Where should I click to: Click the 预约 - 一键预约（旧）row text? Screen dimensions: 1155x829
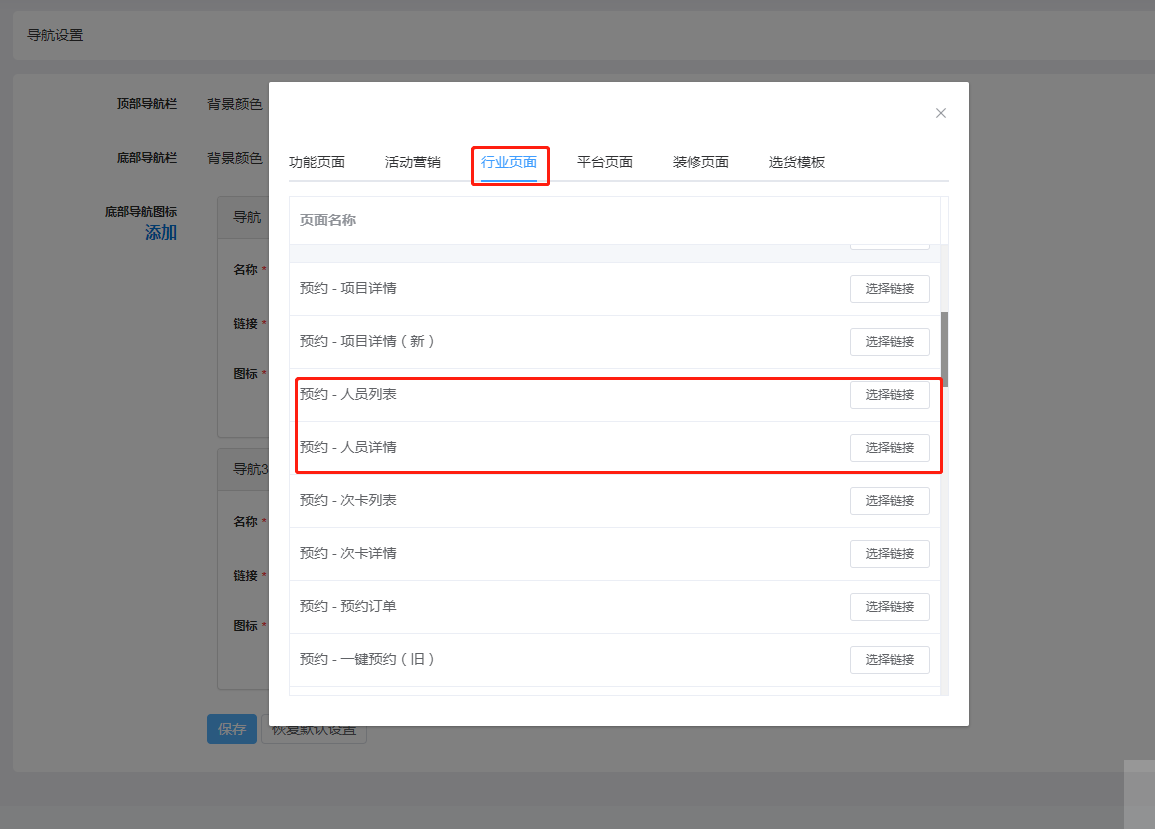[x=368, y=660]
